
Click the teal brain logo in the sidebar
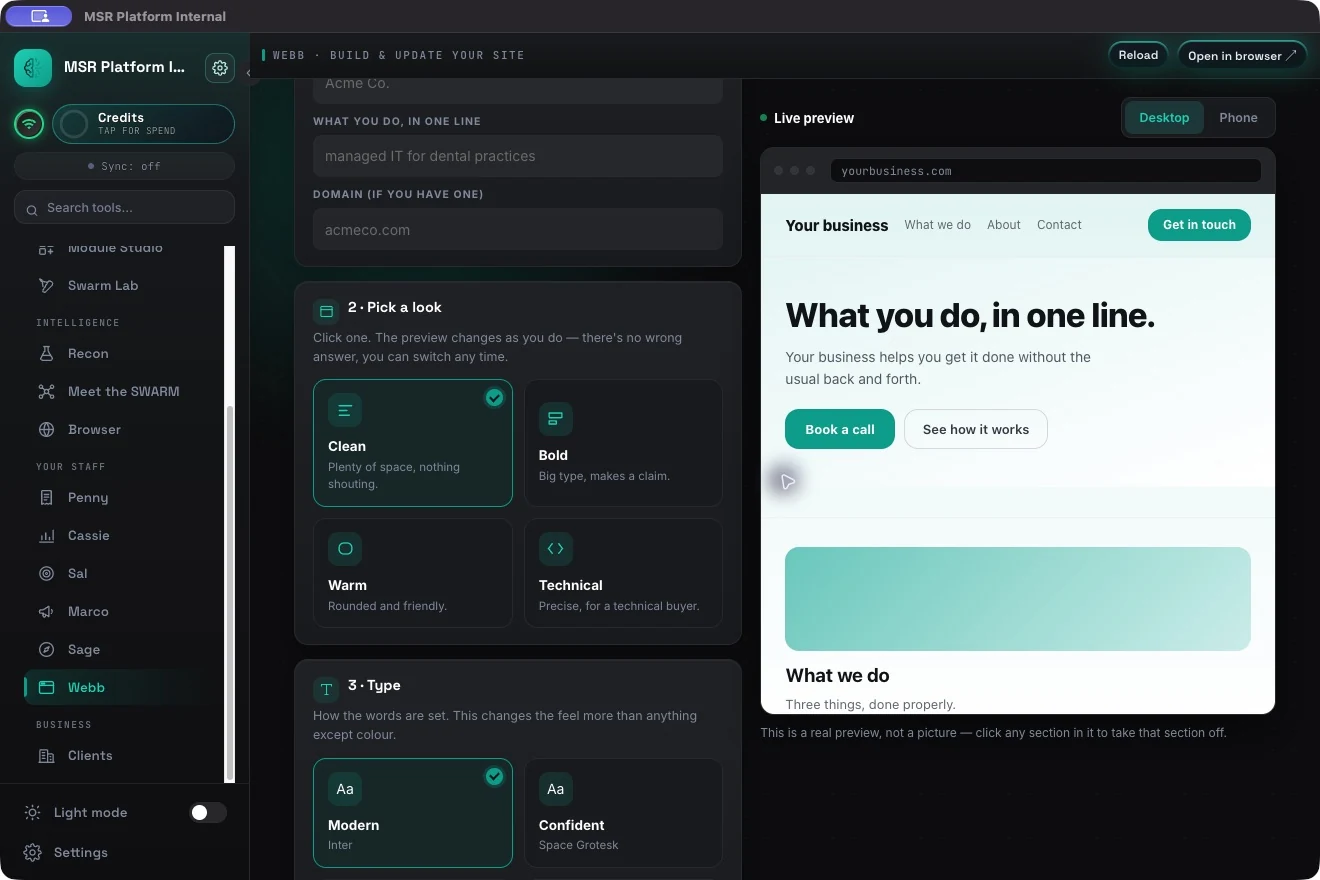pyautogui.click(x=33, y=68)
